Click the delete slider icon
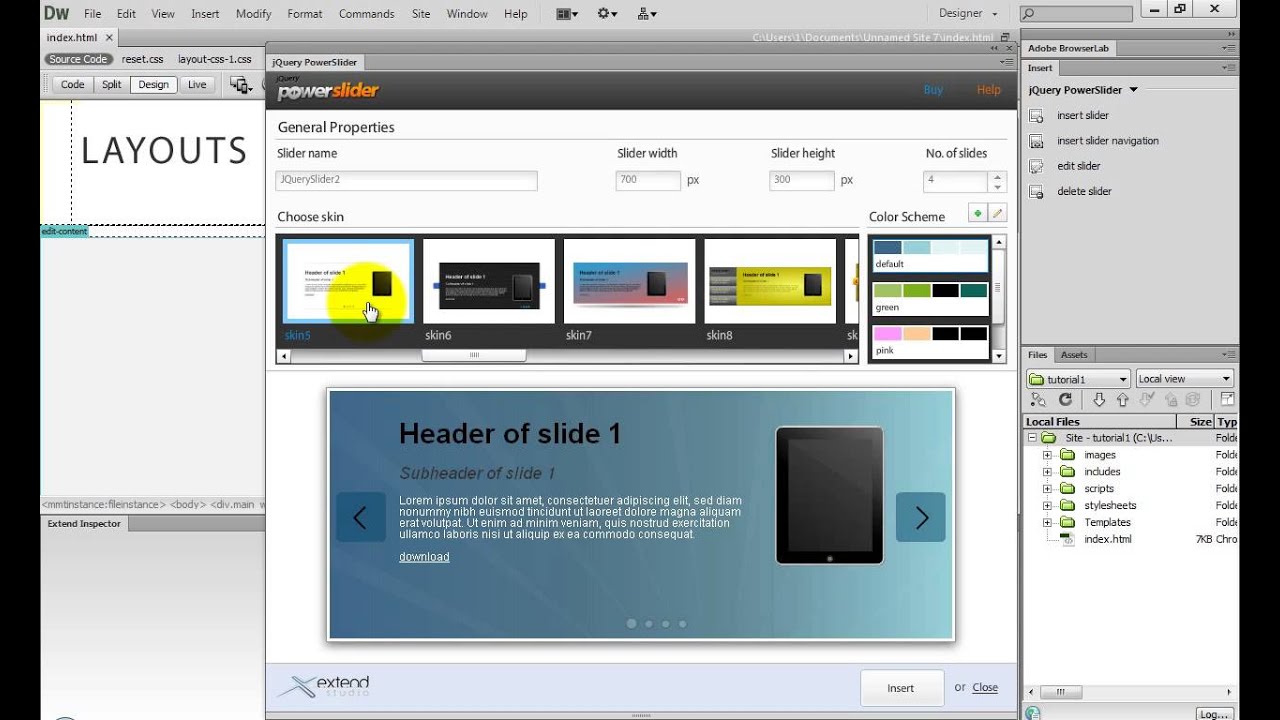The width and height of the screenshot is (1280, 720). 1036,191
